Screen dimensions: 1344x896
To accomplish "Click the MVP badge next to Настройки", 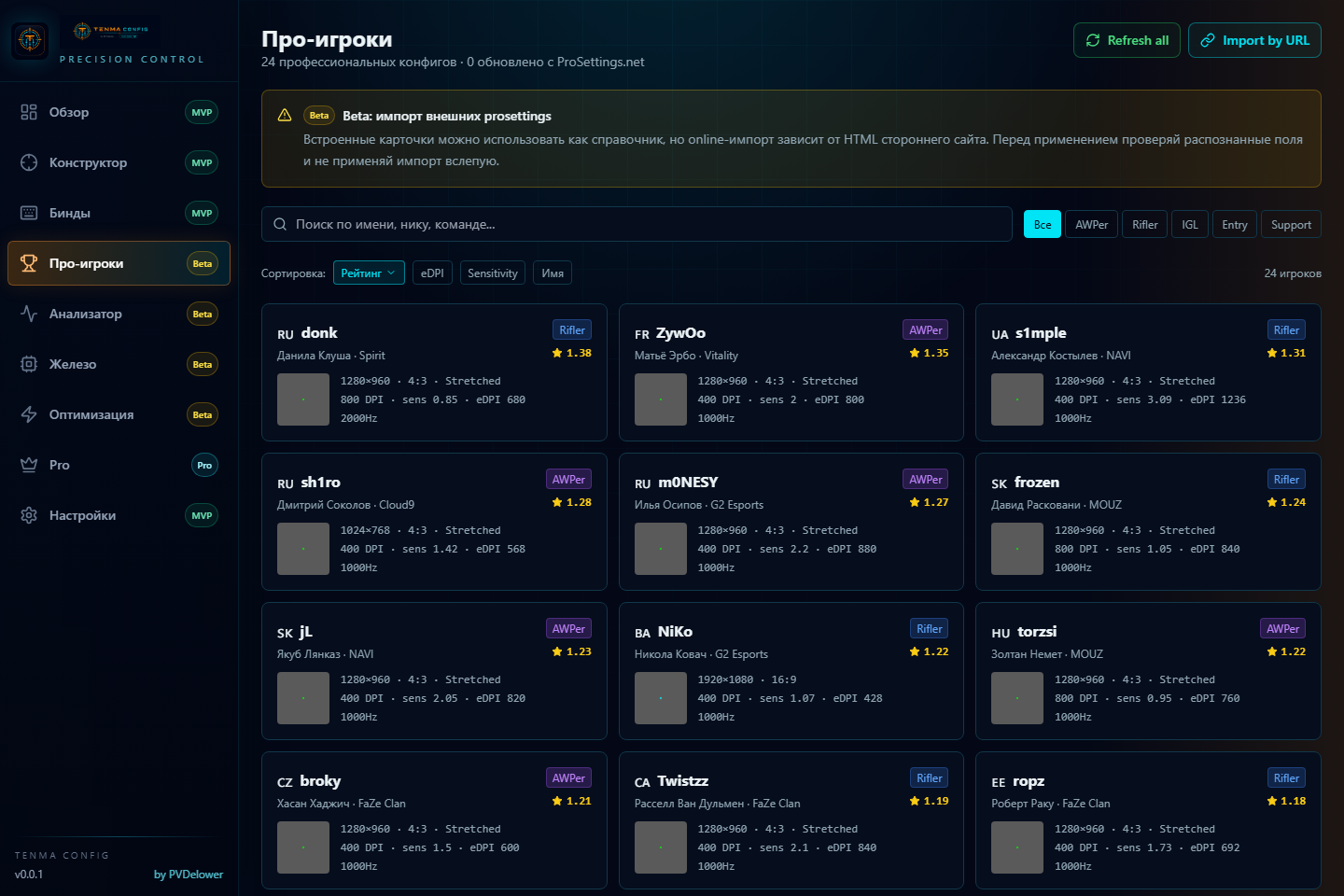I will click(x=202, y=515).
